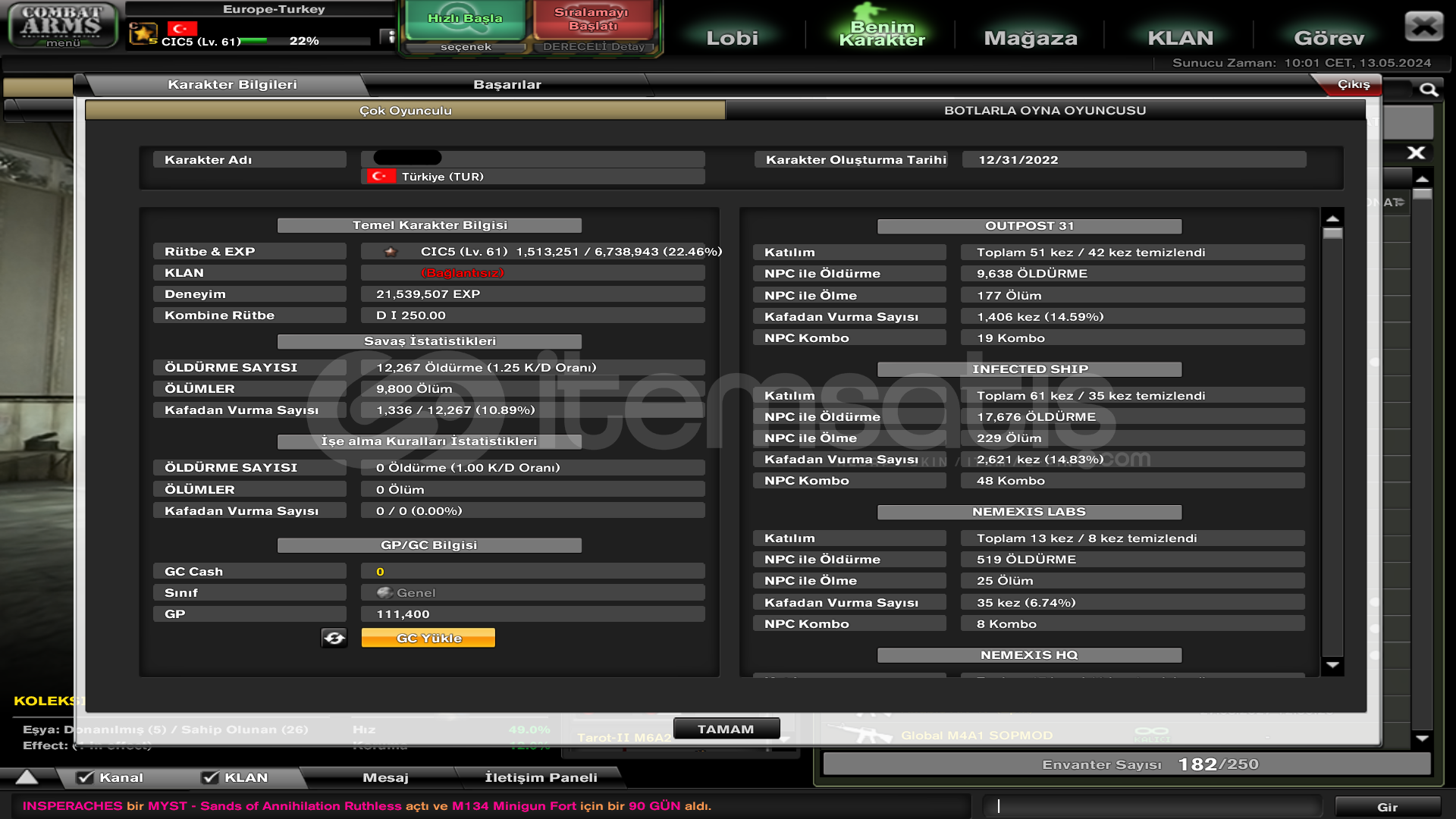Click the INFECTED SHIP section header
Screen dimensions: 1456x819
click(x=1029, y=369)
